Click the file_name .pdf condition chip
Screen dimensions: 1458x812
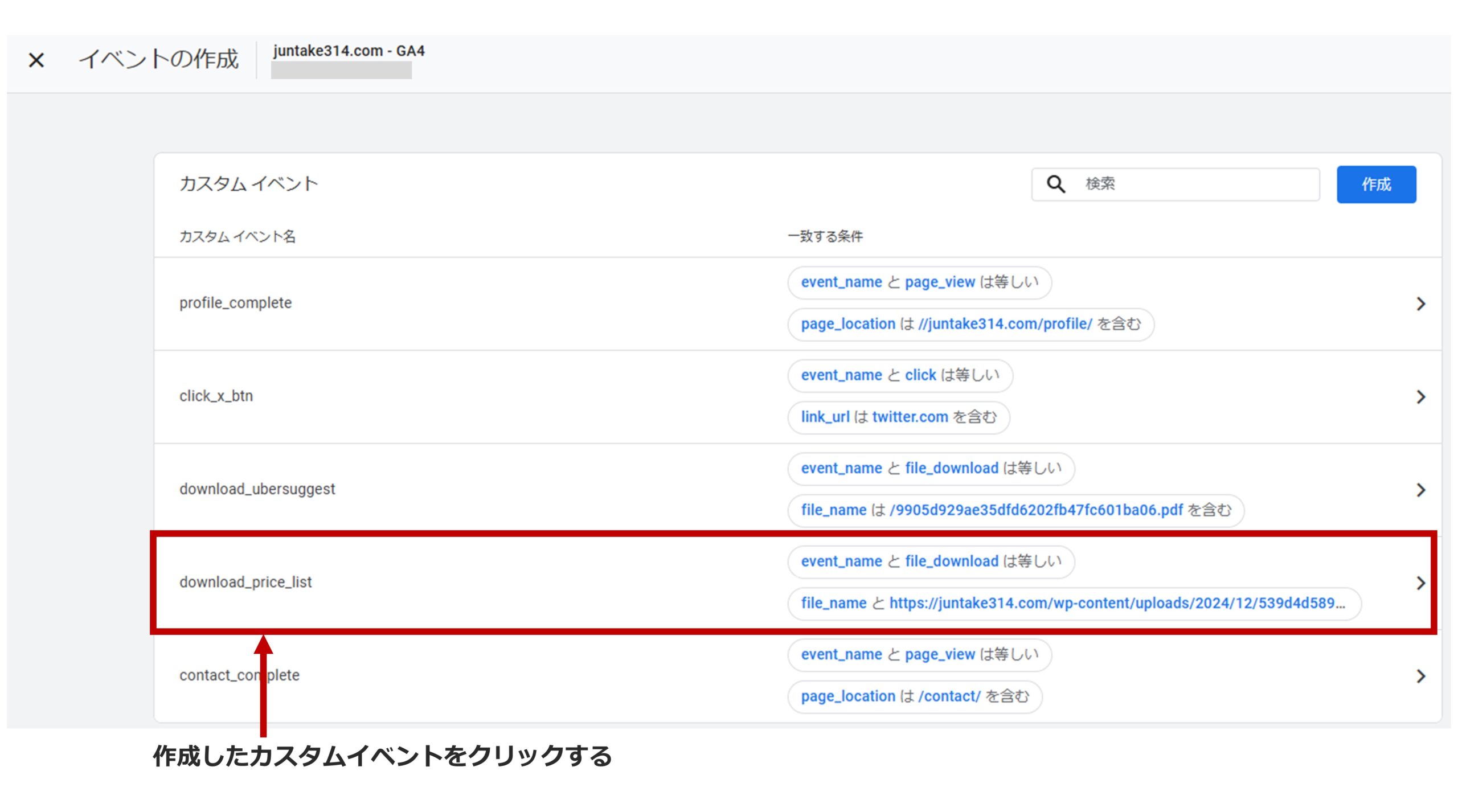click(1015, 510)
